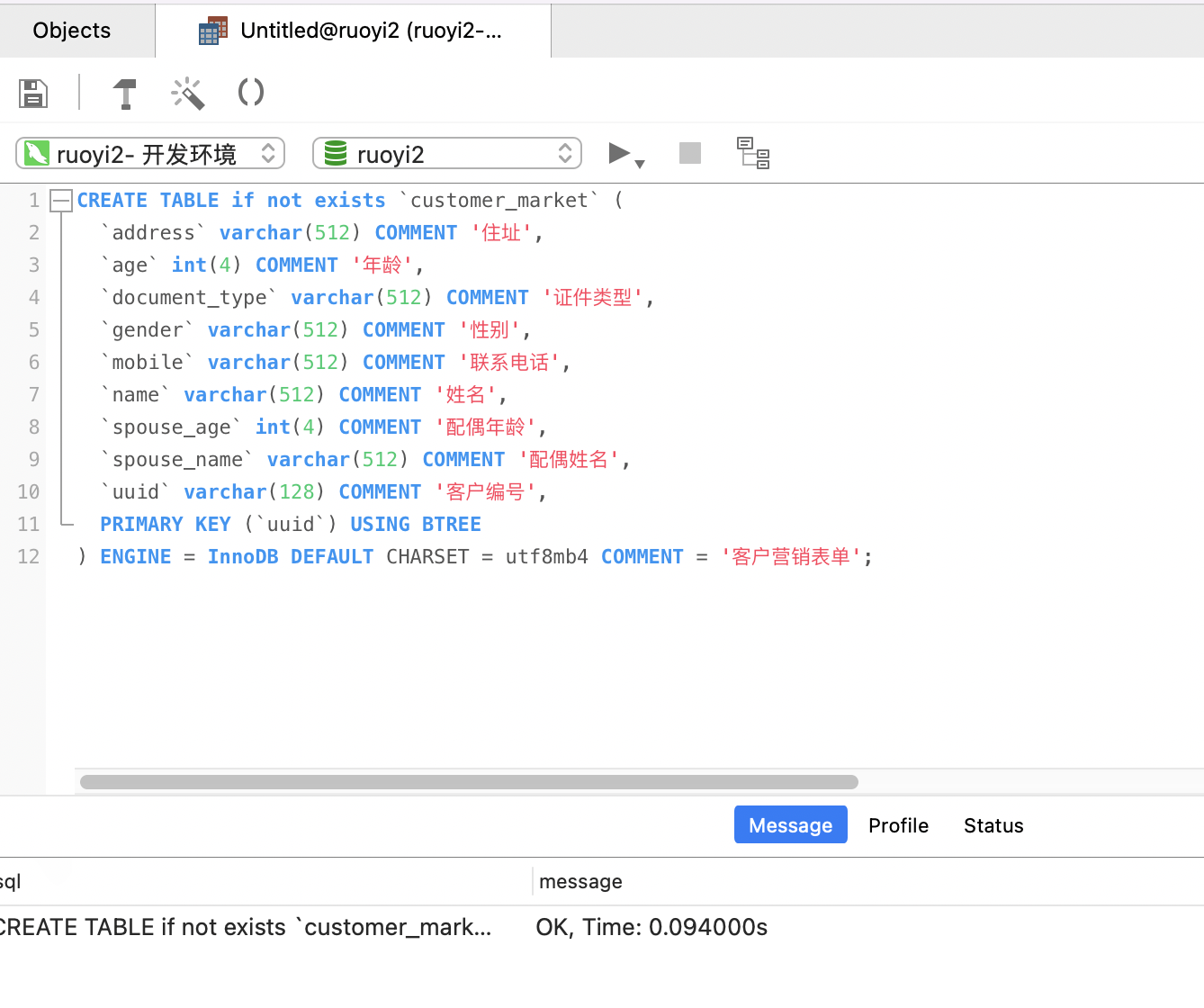1204x1008 pixels.
Task: Select the Message tab
Action: tap(790, 824)
